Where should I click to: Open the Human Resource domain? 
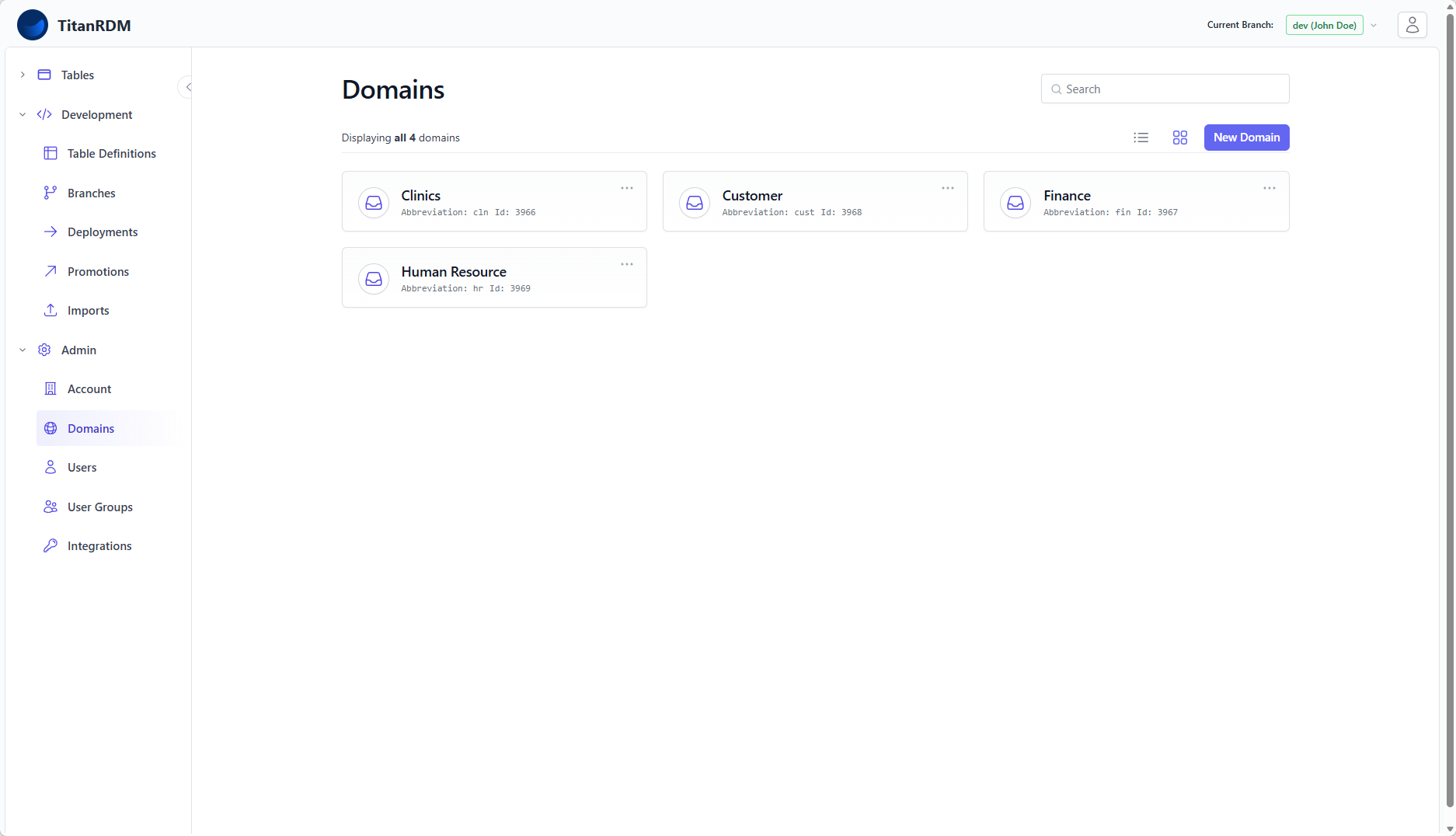494,277
